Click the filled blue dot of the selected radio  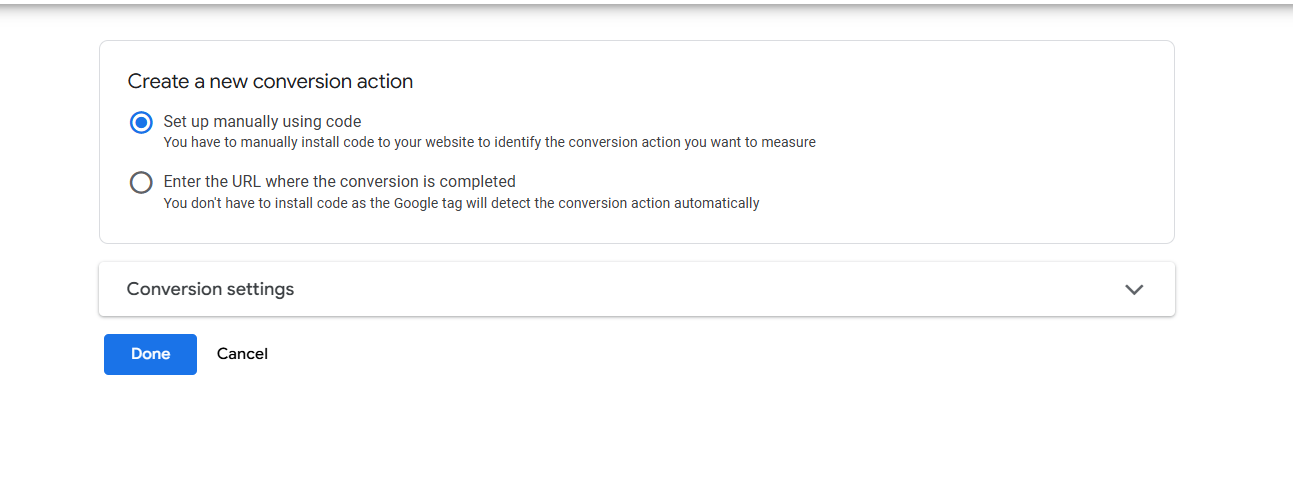tap(141, 122)
